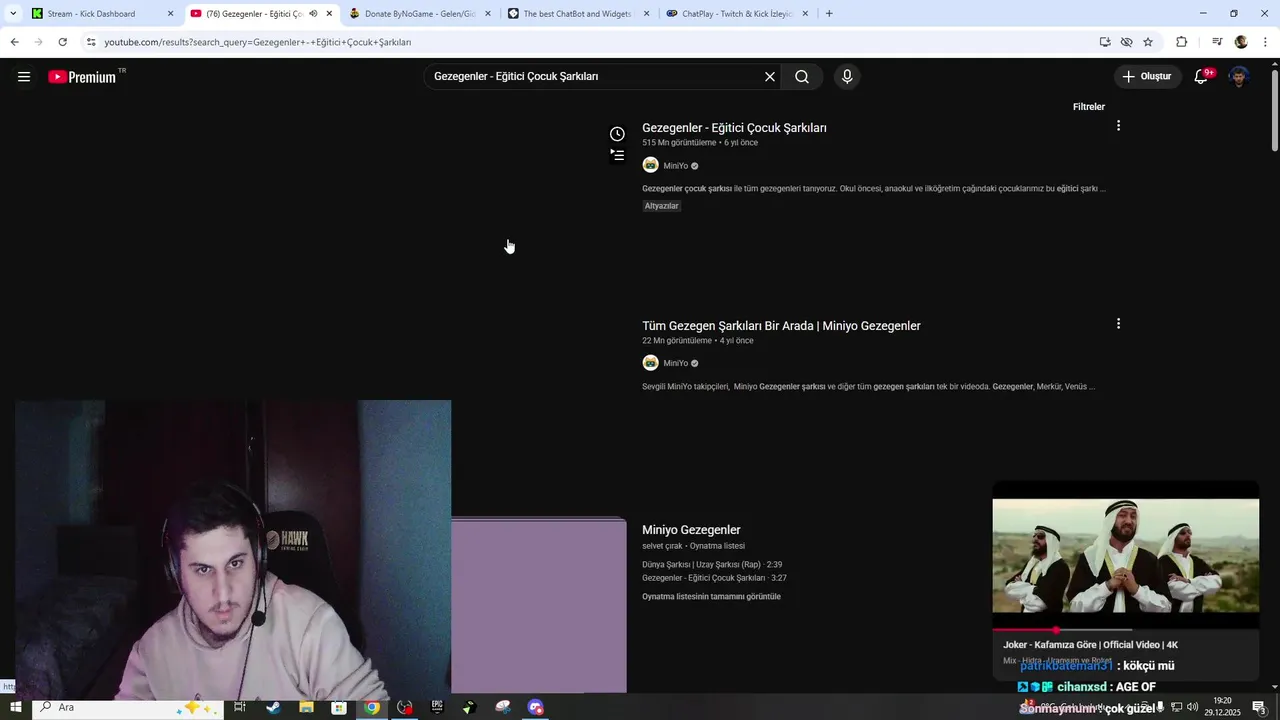Screen dimensions: 1280x720
Task: Open Chrome profile avatar
Action: pyautogui.click(x=1241, y=42)
